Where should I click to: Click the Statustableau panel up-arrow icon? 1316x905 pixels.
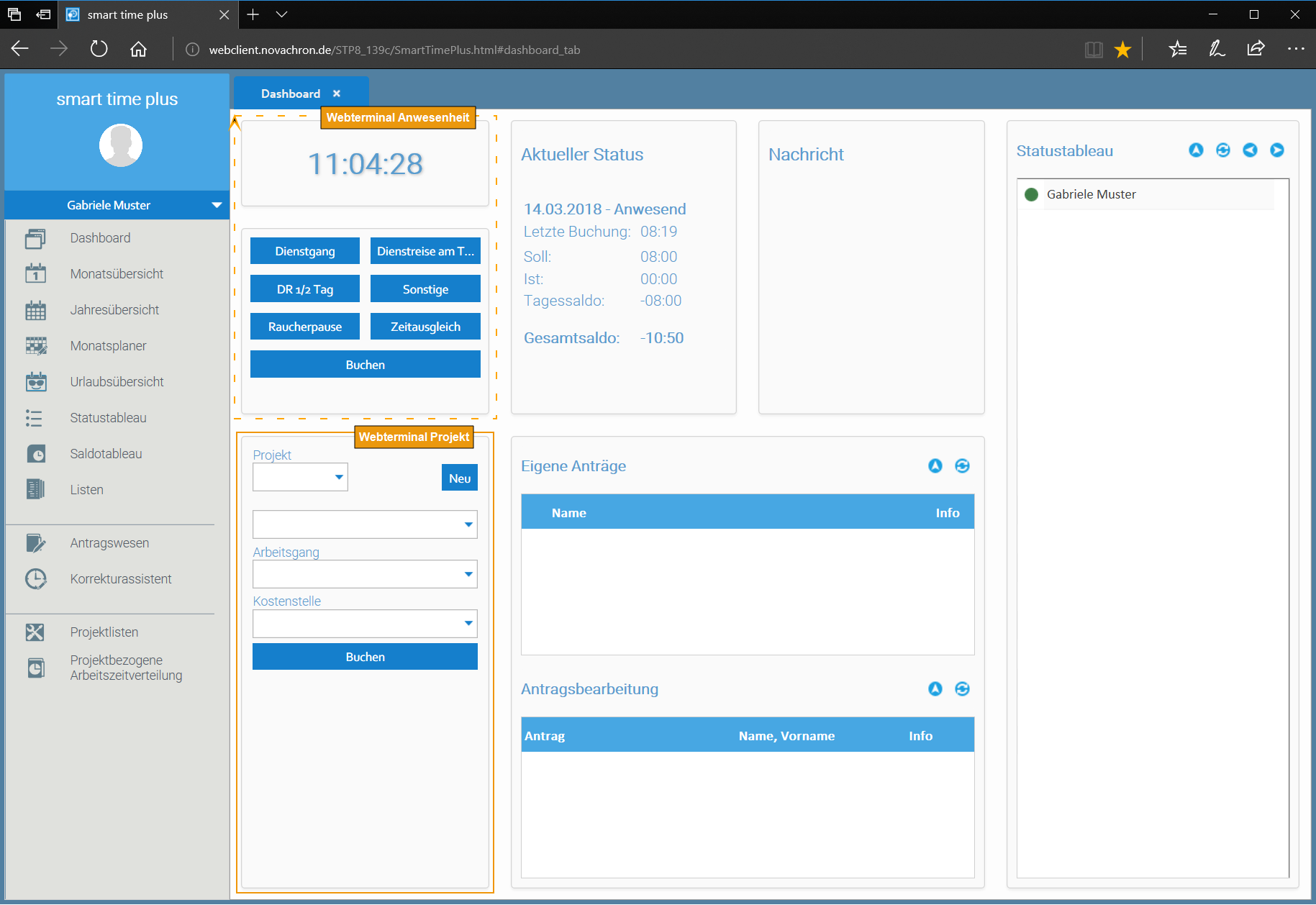(x=1196, y=150)
